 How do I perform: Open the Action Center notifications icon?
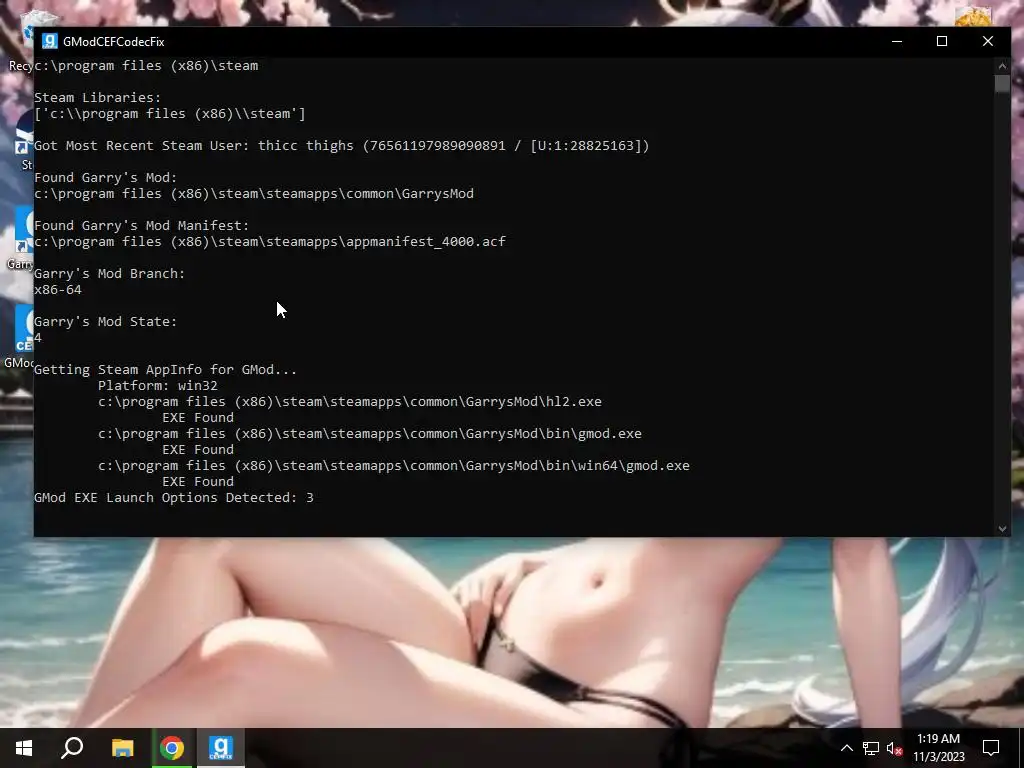[991, 748]
